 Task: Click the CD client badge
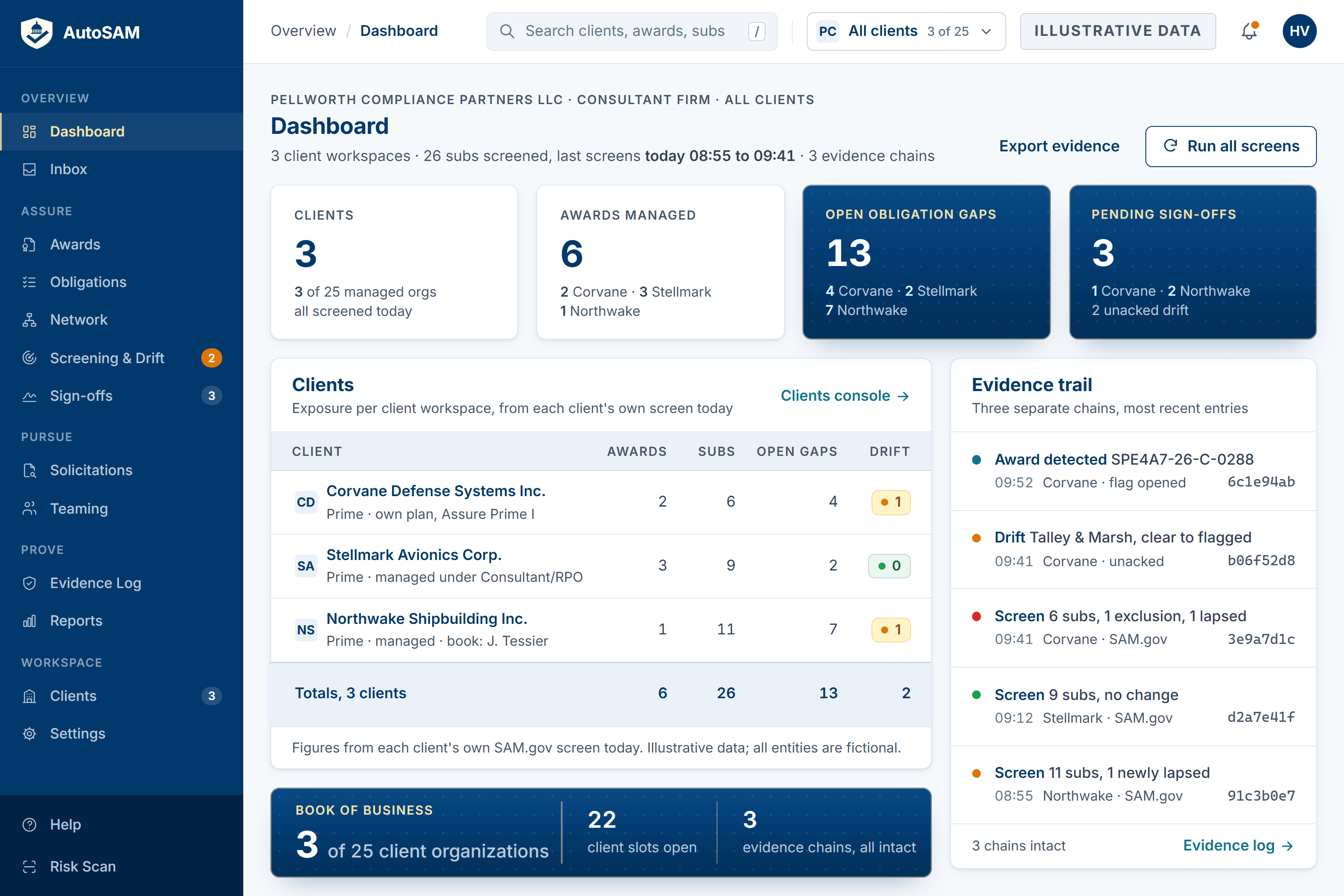(306, 502)
